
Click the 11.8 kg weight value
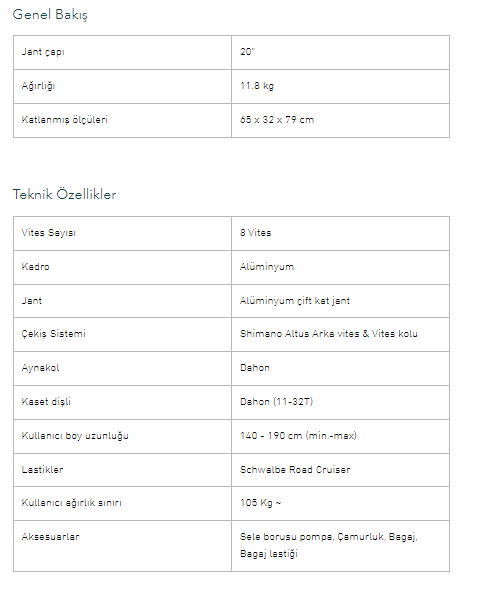(x=257, y=86)
